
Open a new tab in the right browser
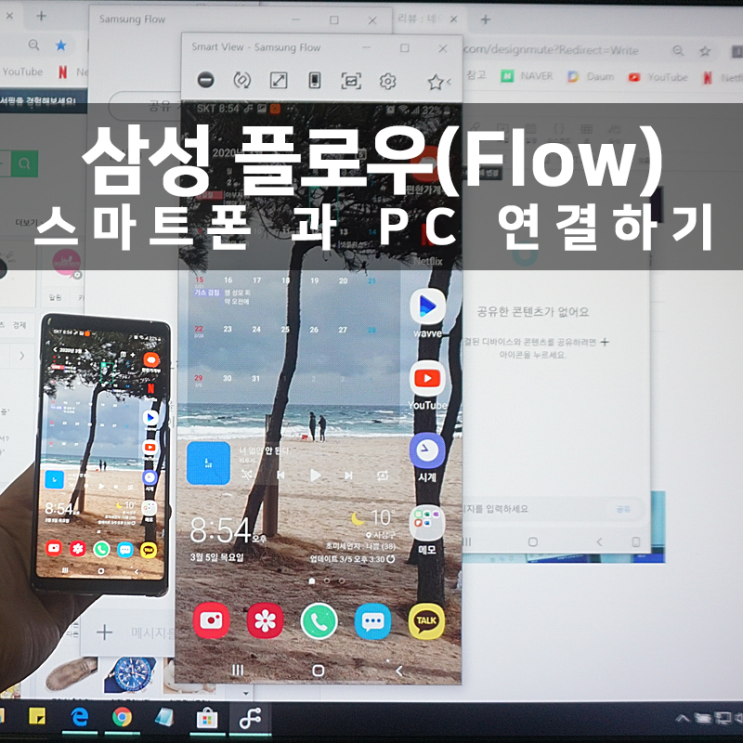click(486, 19)
